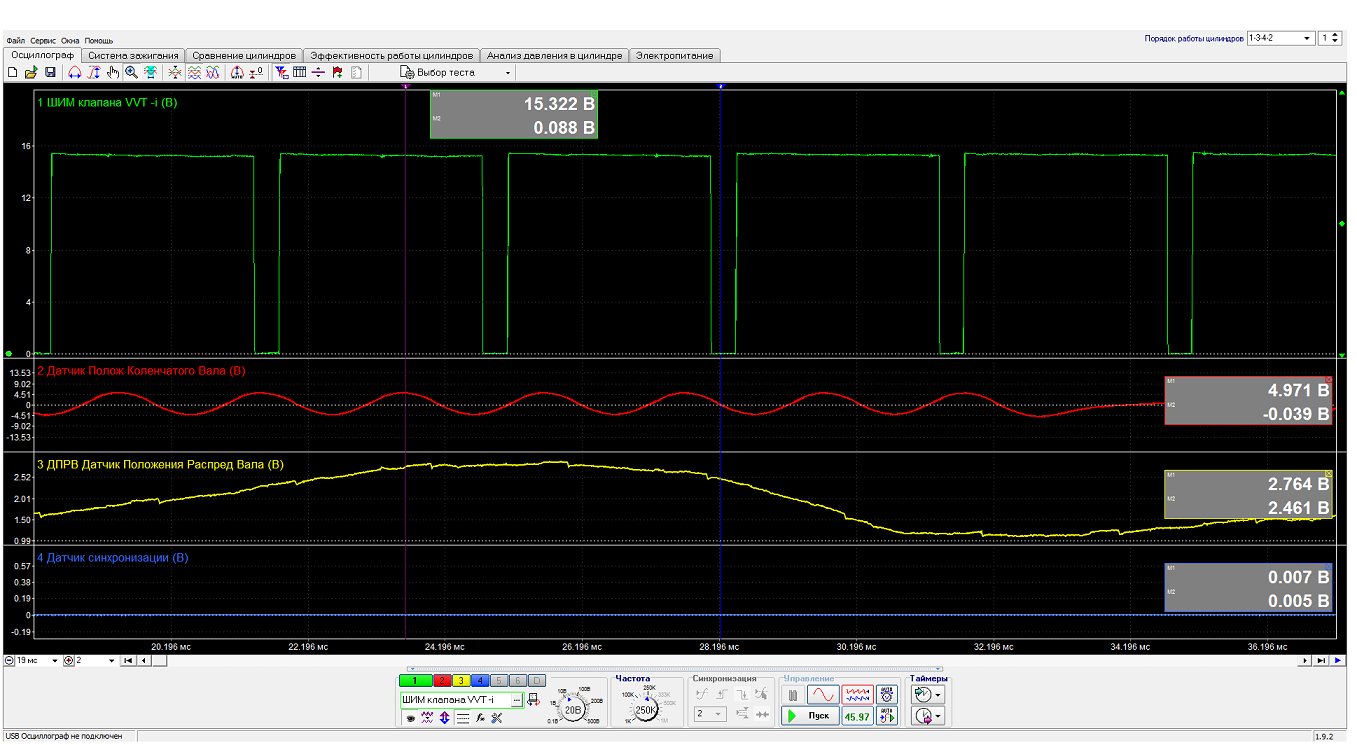
Task: Create a new file with blank page icon
Action: (12, 72)
